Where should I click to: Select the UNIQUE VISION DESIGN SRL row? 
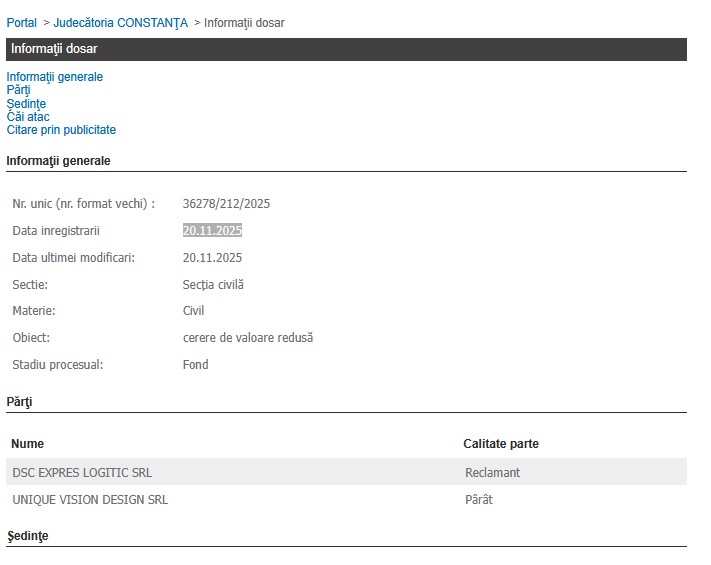click(x=90, y=499)
